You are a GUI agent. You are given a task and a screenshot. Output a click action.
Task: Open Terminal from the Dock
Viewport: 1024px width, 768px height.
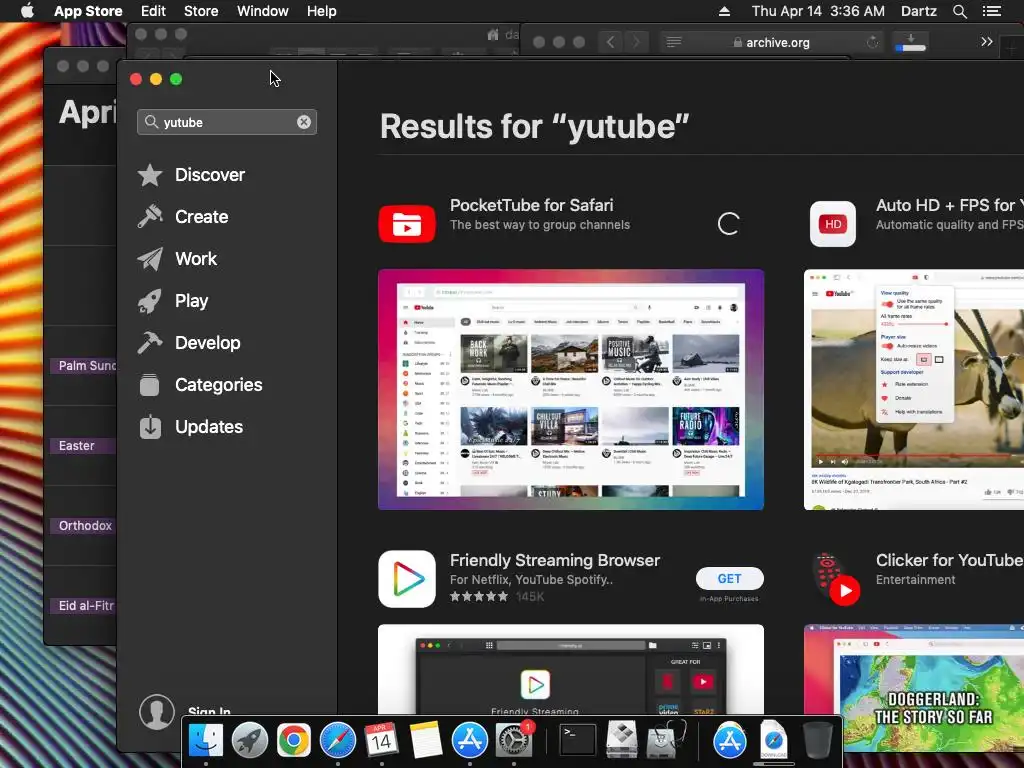click(x=578, y=741)
